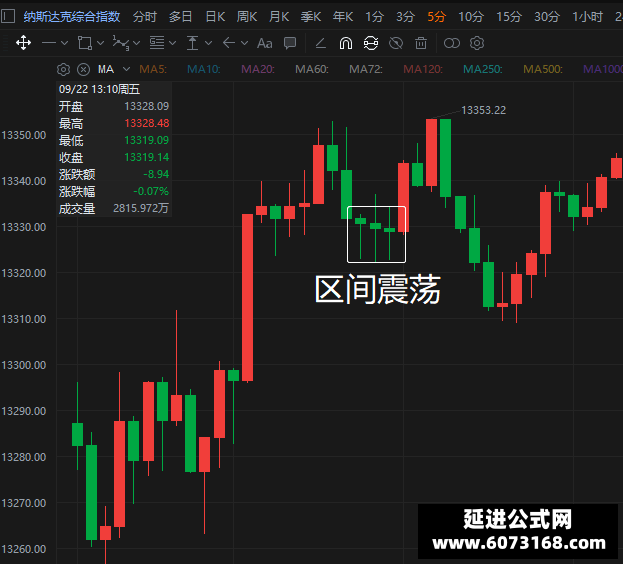Image resolution: width=623 pixels, height=564 pixels.
Task: Select the 区间震荡 text annotation
Action: coord(377,289)
